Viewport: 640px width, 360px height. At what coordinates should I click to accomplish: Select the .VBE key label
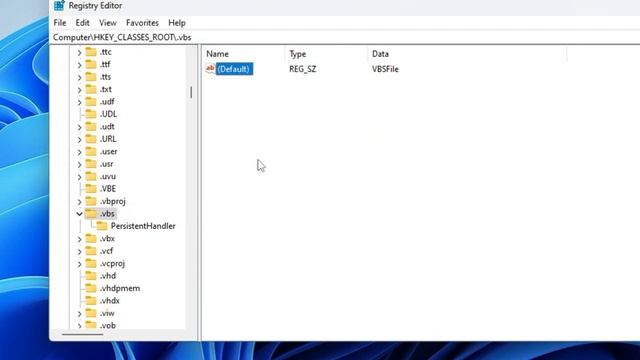(108, 189)
